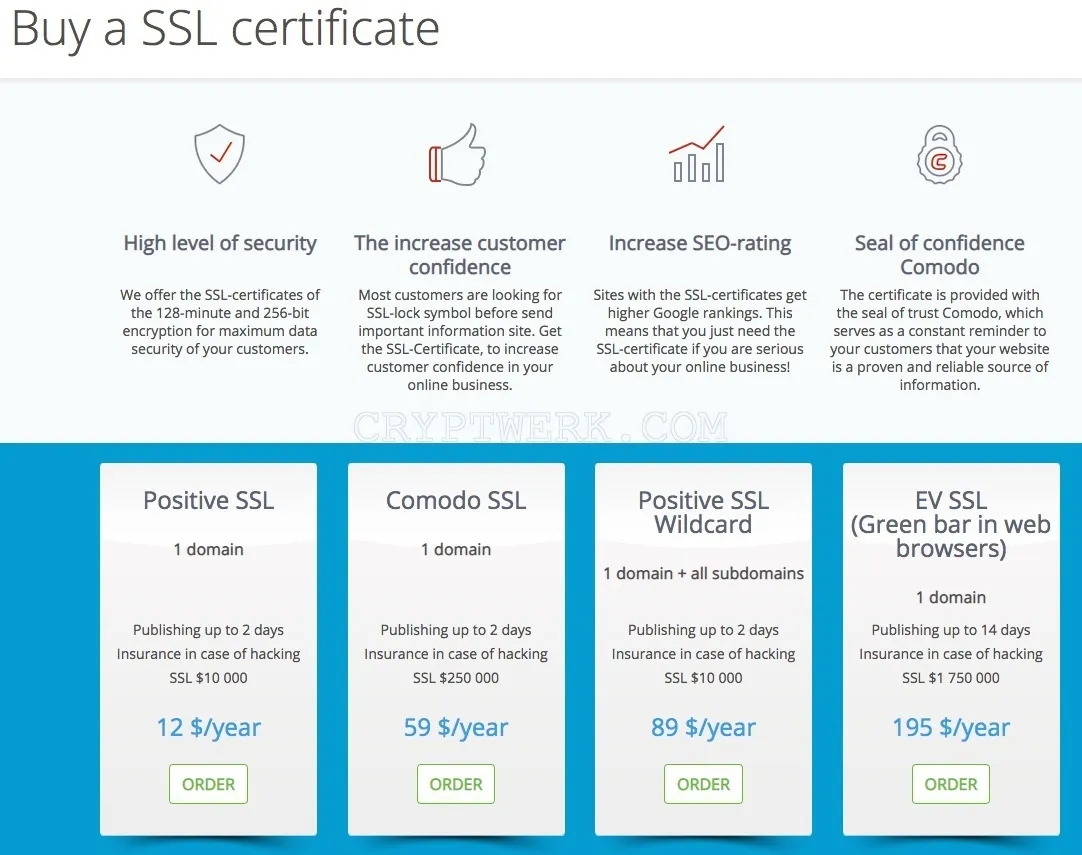This screenshot has height=855, width=1082.
Task: Click the '12 $/year' price
Action: (x=208, y=727)
